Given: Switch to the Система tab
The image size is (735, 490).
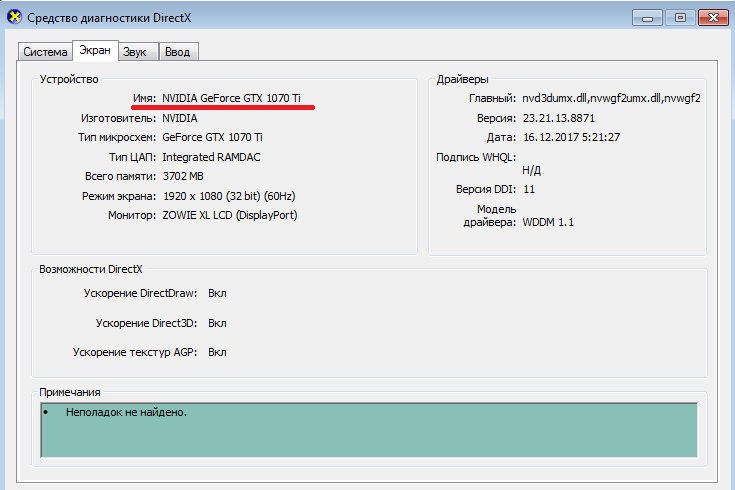Looking at the screenshot, I should (45, 52).
